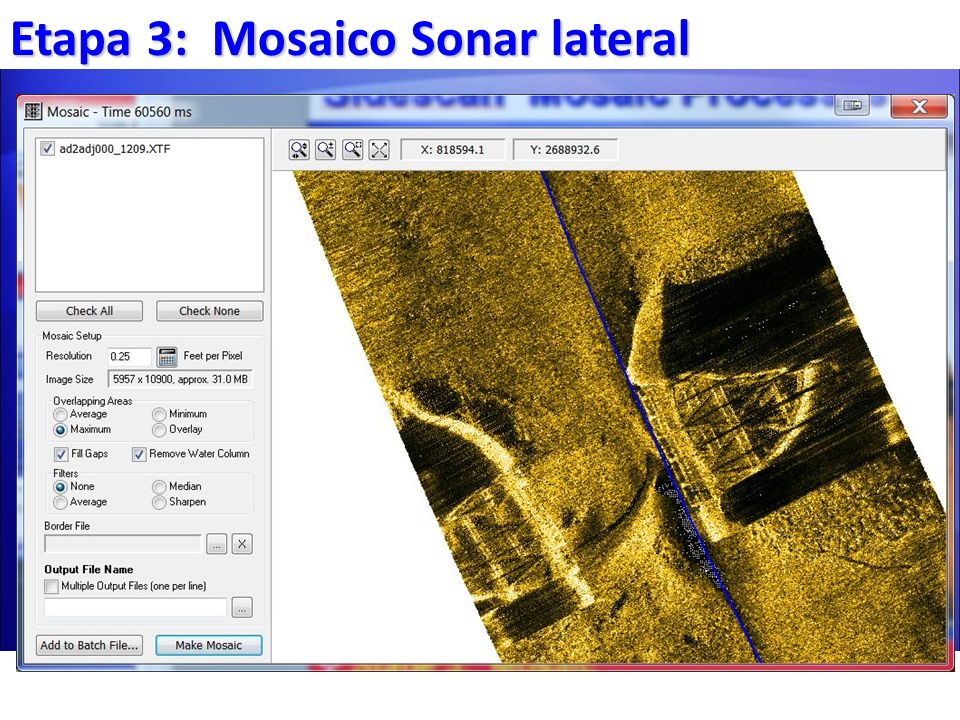
Task: Click the window help button beside close
Action: tap(852, 105)
